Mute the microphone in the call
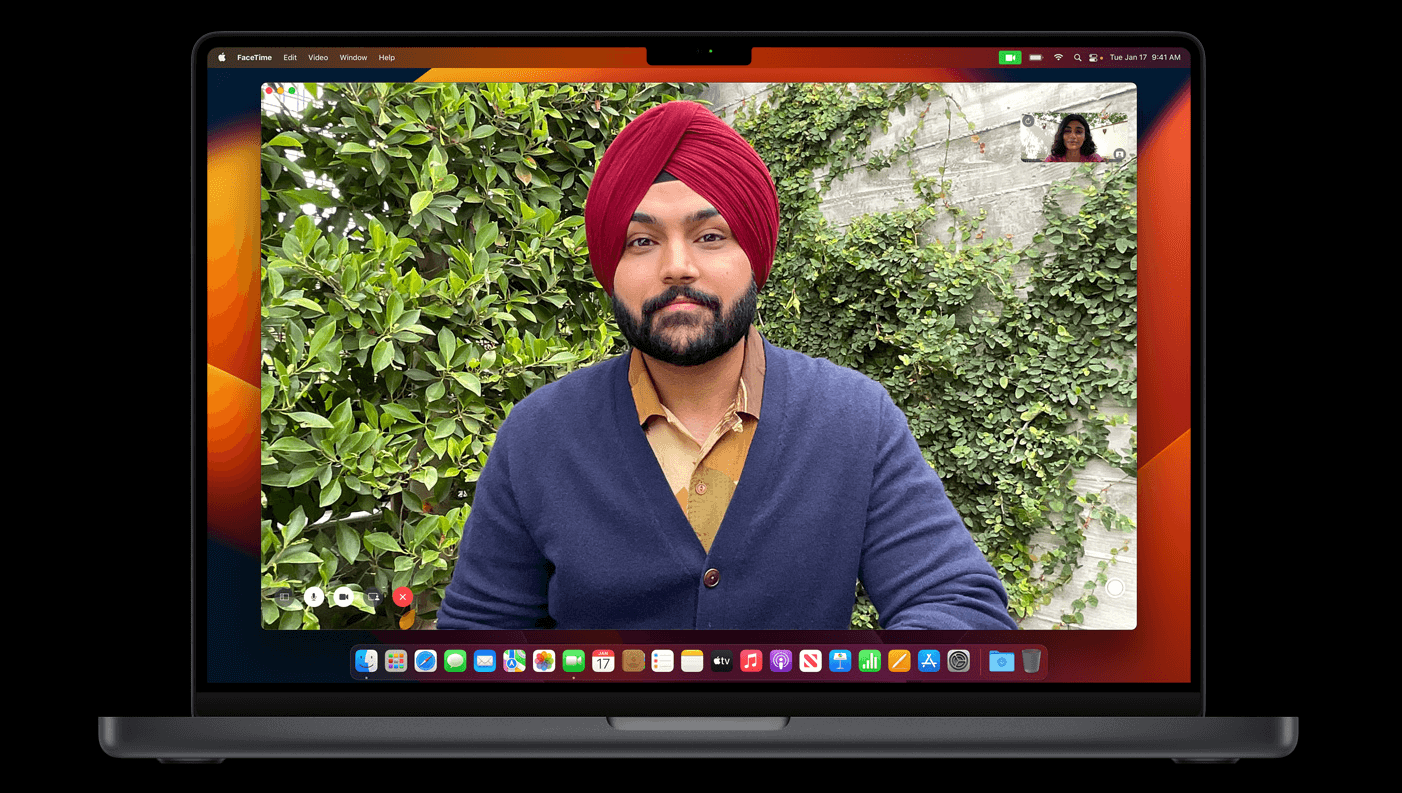This screenshot has height=793, width=1402. point(314,597)
